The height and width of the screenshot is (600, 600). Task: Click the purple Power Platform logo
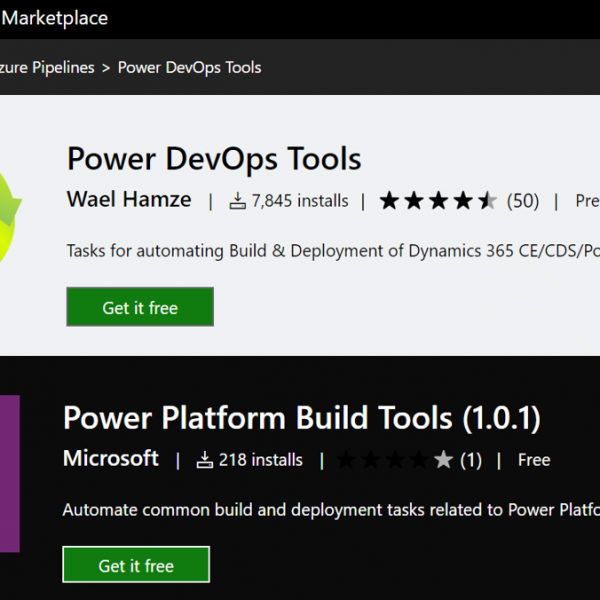(x=10, y=474)
